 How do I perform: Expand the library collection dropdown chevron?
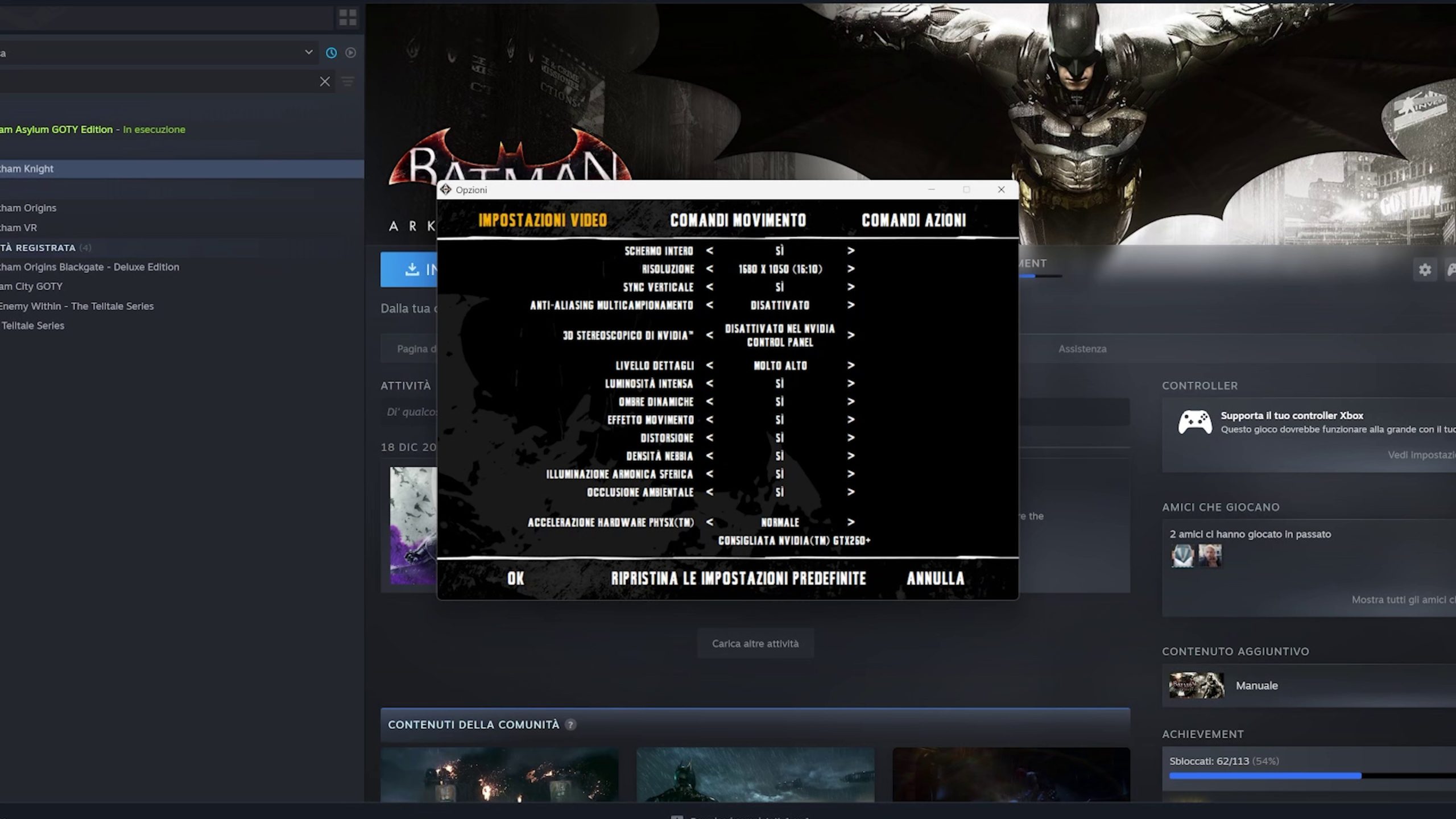coord(308,52)
